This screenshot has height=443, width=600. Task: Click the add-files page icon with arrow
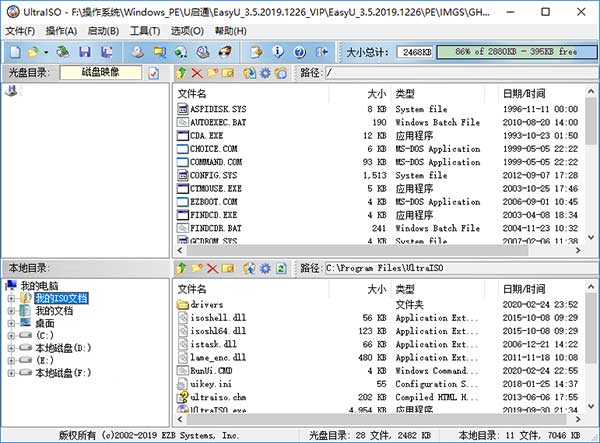pyautogui.click(x=256, y=52)
